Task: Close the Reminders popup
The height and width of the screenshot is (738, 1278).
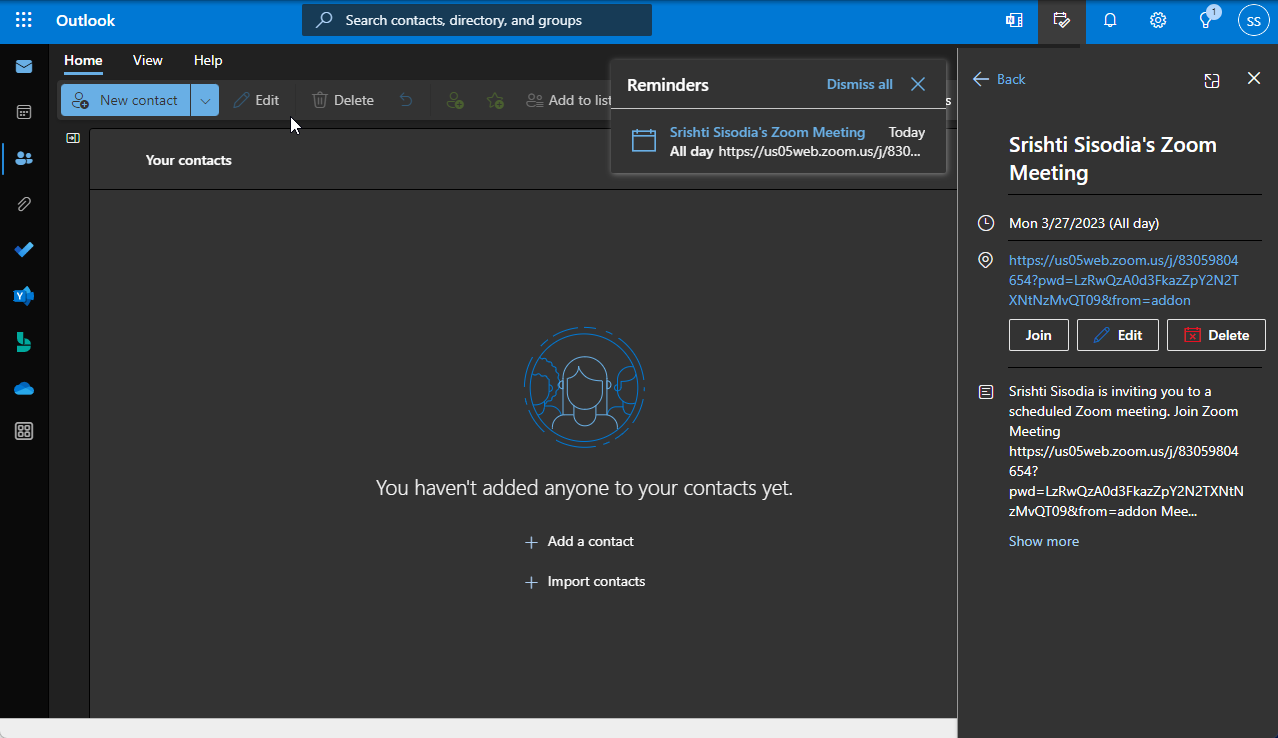Action: (918, 84)
